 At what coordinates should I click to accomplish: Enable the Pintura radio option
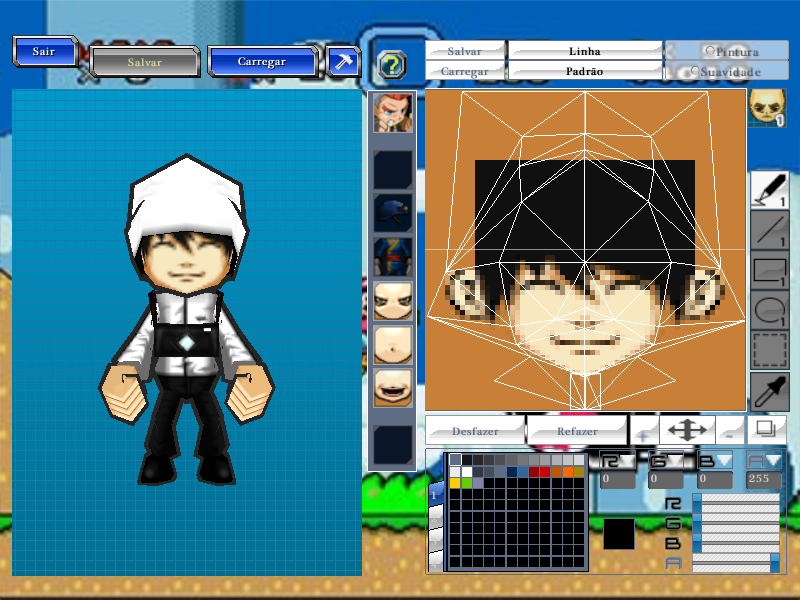(x=710, y=51)
